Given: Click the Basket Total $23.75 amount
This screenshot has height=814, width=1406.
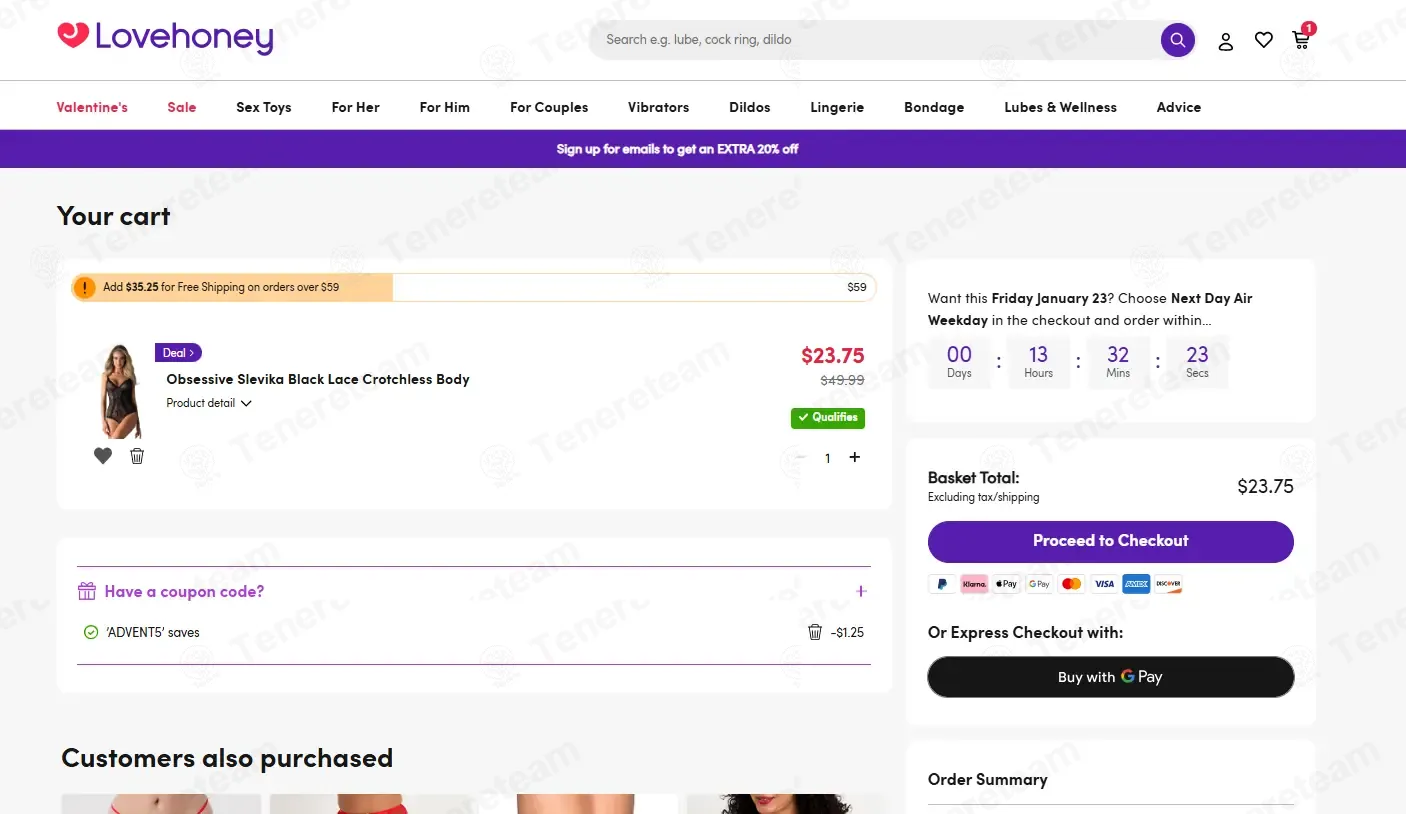Looking at the screenshot, I should (x=1265, y=487).
